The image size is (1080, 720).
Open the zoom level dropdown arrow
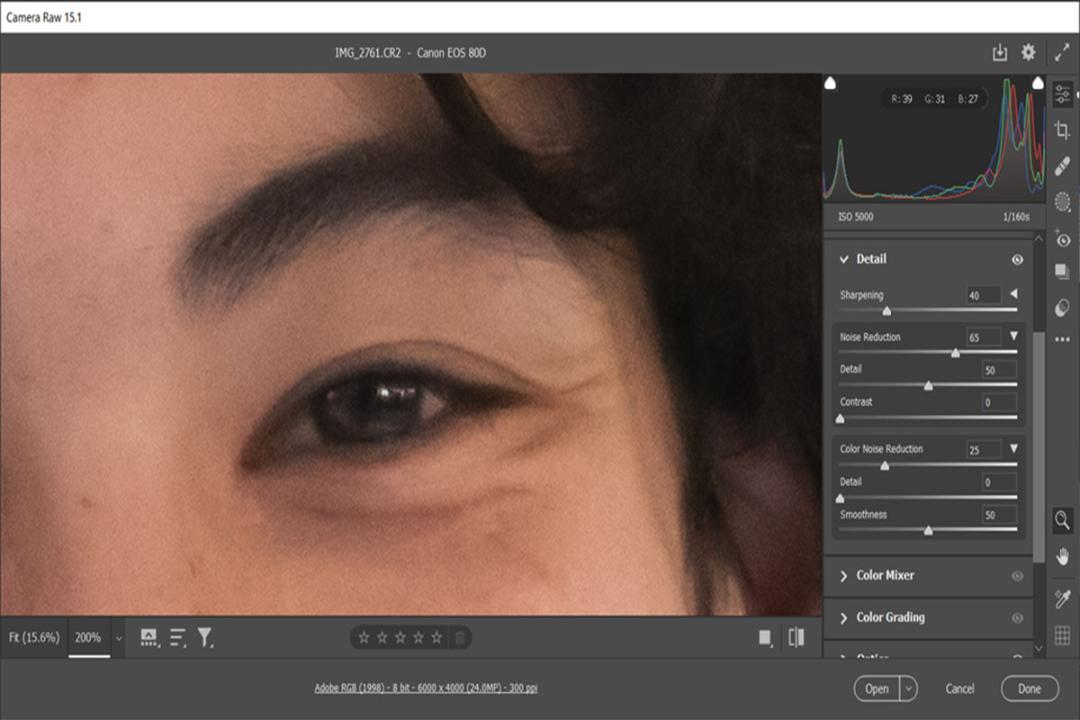click(x=118, y=638)
